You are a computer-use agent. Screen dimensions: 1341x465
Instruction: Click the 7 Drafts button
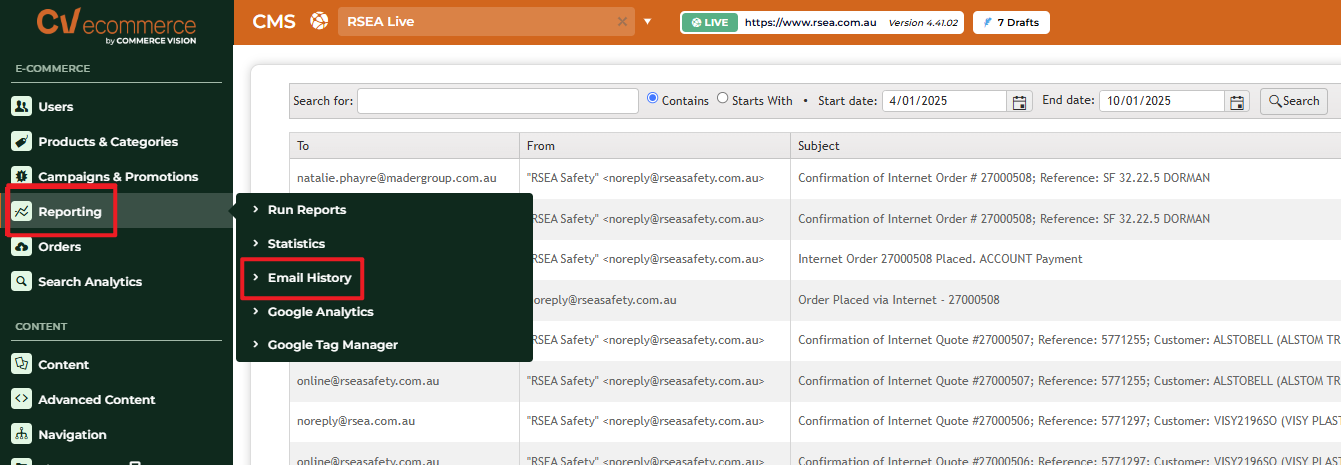(x=1011, y=21)
